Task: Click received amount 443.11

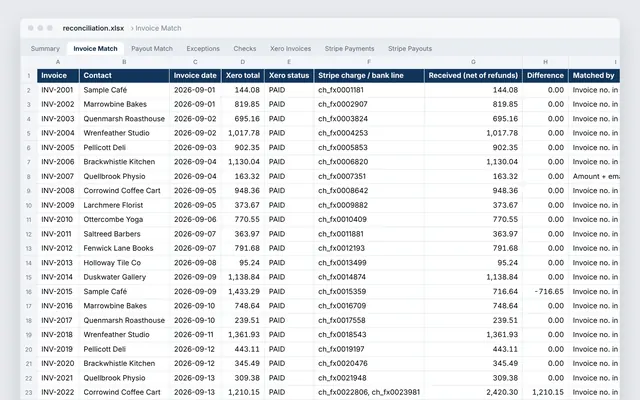Action: click(x=473, y=349)
